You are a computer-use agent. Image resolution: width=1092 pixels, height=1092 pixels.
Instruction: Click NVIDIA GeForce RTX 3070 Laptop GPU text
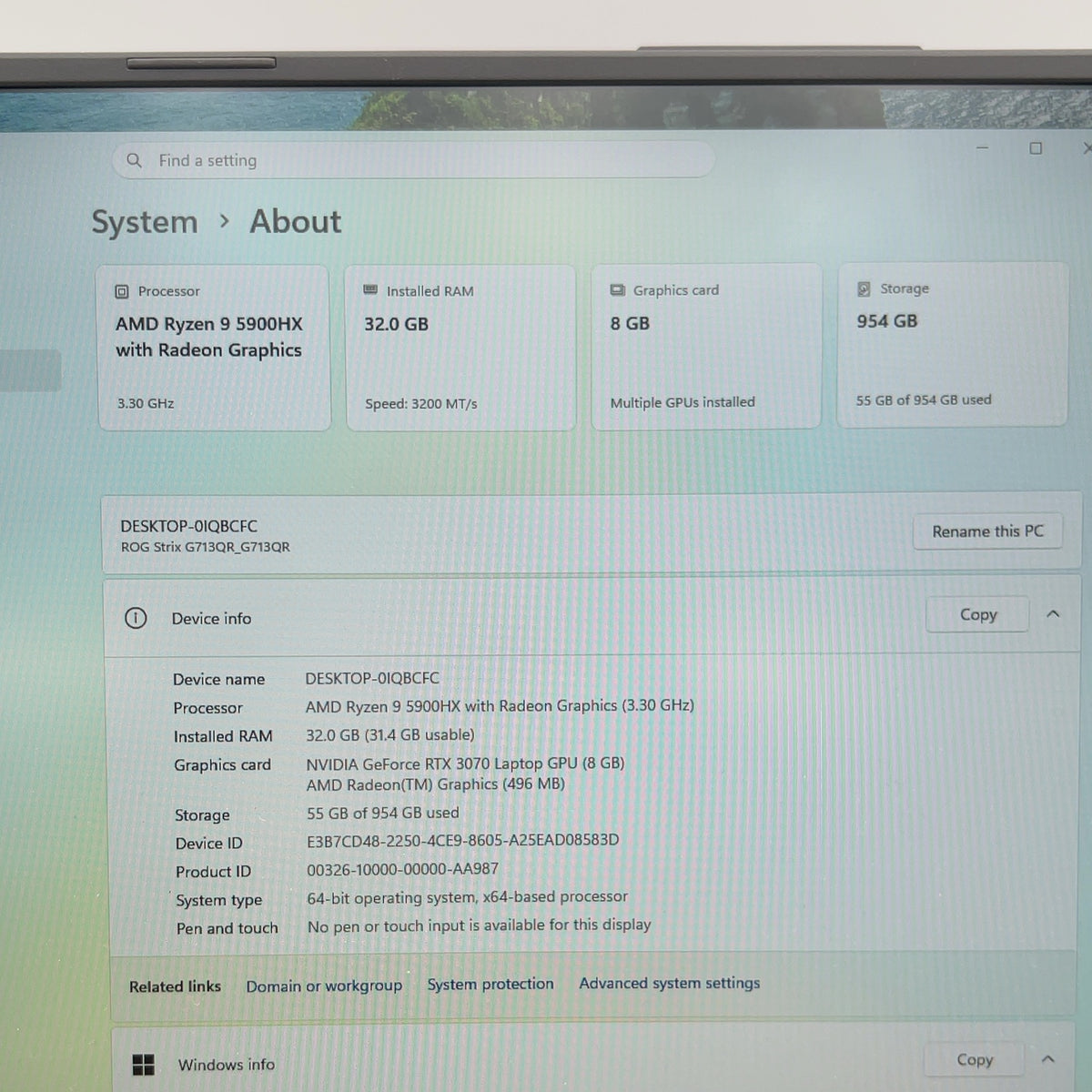tap(465, 763)
